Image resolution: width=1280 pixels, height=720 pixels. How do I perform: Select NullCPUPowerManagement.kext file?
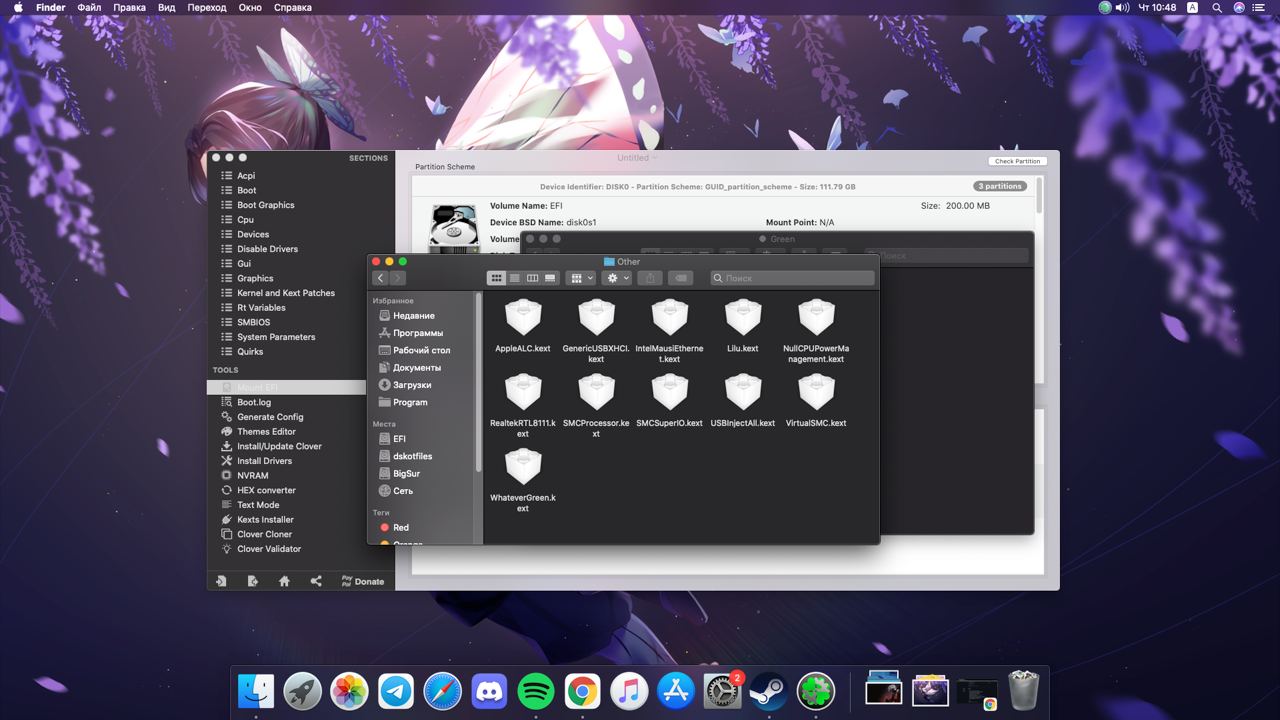point(816,331)
